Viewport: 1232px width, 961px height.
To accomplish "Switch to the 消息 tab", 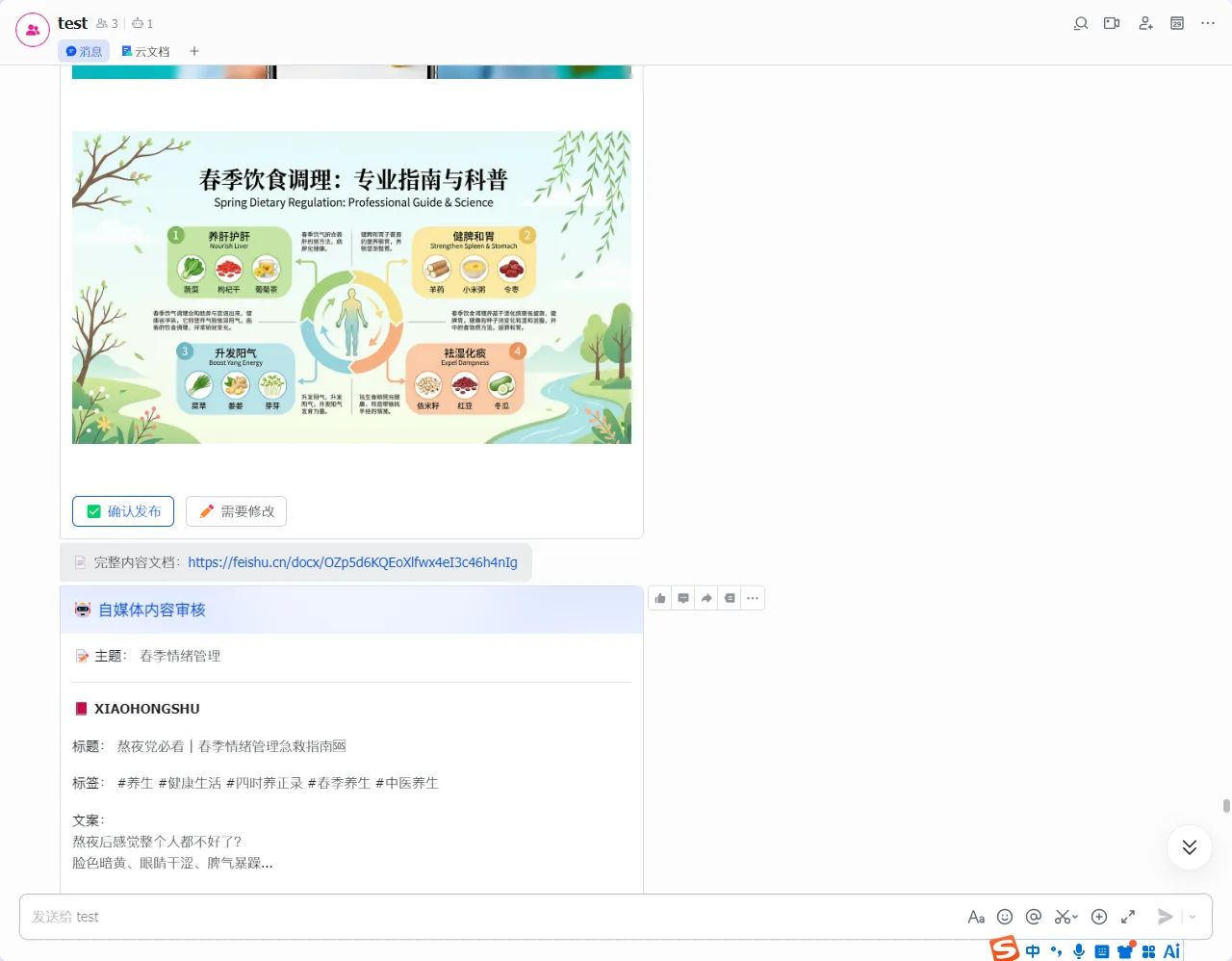I will tap(84, 51).
